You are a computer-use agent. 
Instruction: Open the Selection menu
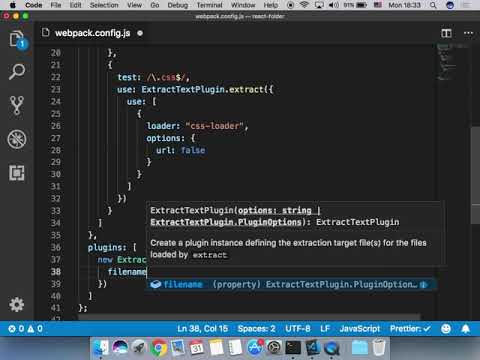tap(104, 5)
